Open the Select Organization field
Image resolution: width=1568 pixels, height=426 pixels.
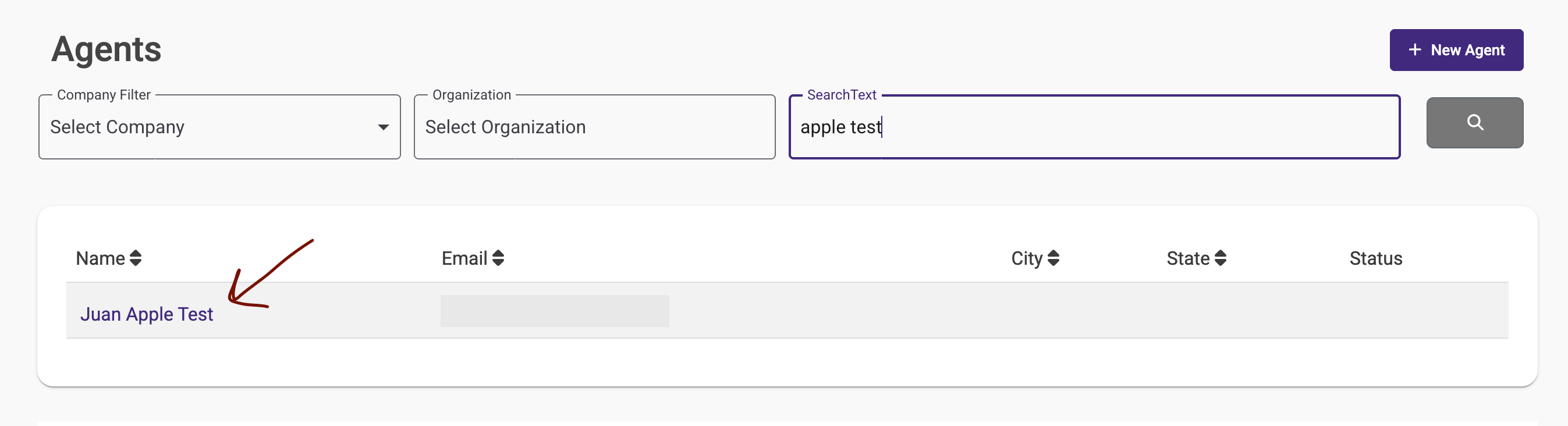pyautogui.click(x=594, y=127)
